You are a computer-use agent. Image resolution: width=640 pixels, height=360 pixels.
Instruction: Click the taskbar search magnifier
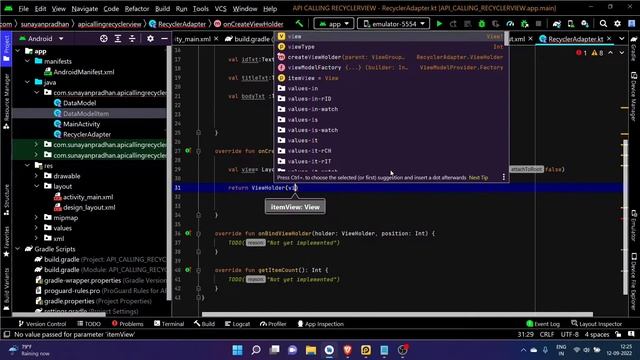(256, 350)
